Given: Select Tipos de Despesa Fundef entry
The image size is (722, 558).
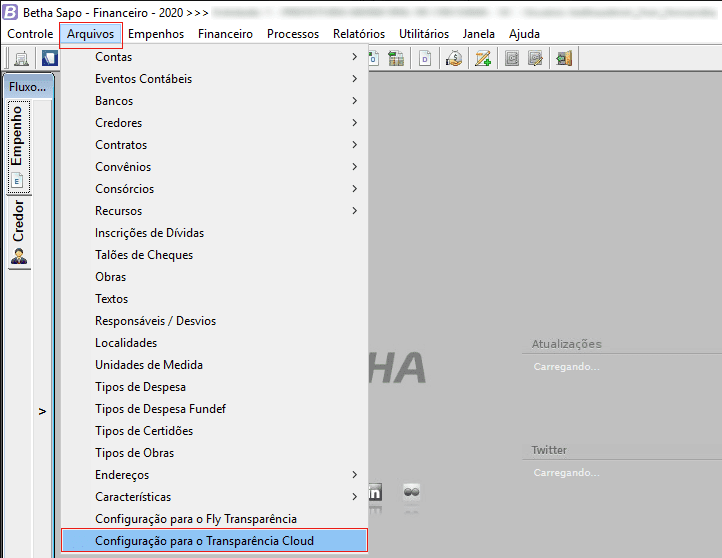Looking at the screenshot, I should click(215, 409).
